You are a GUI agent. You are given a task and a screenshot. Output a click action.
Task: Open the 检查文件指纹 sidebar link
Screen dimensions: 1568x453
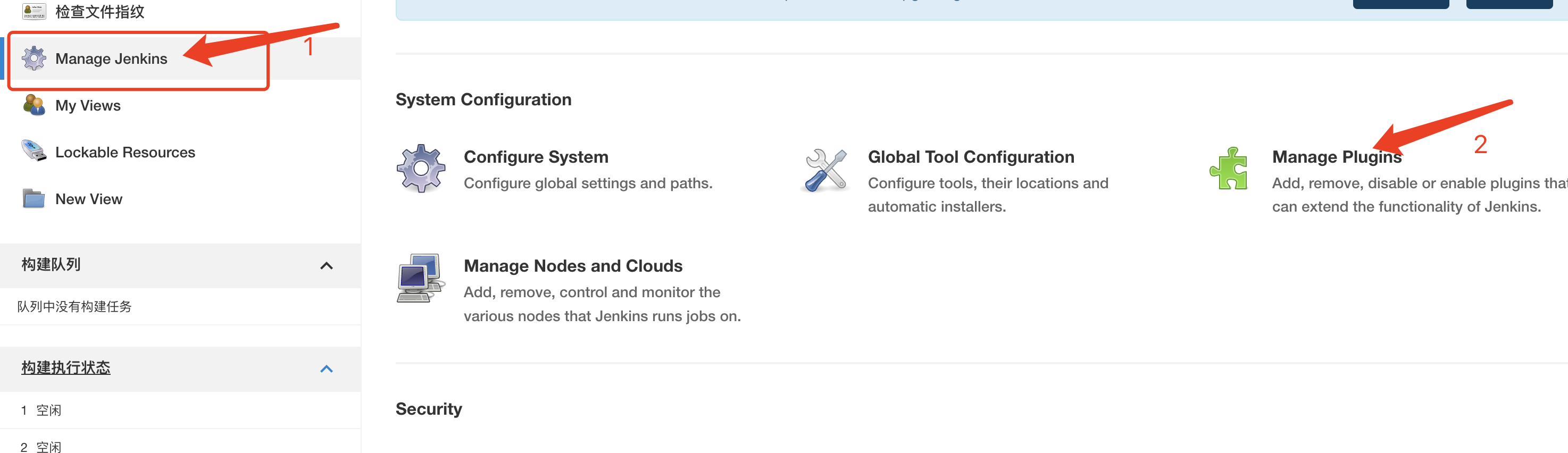[100, 12]
